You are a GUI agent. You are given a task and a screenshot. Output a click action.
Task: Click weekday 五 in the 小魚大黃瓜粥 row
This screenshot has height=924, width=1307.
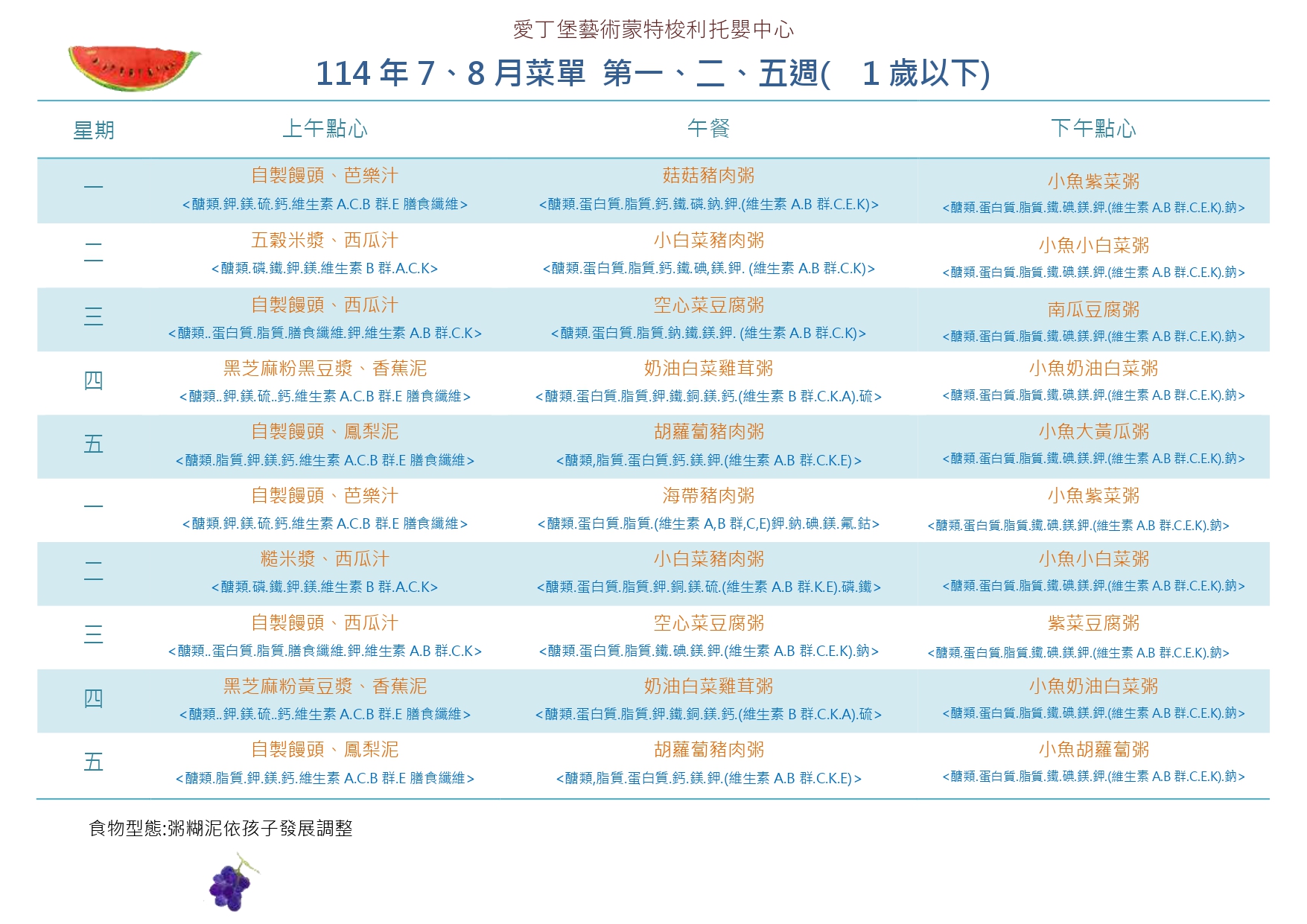pyautogui.click(x=94, y=445)
